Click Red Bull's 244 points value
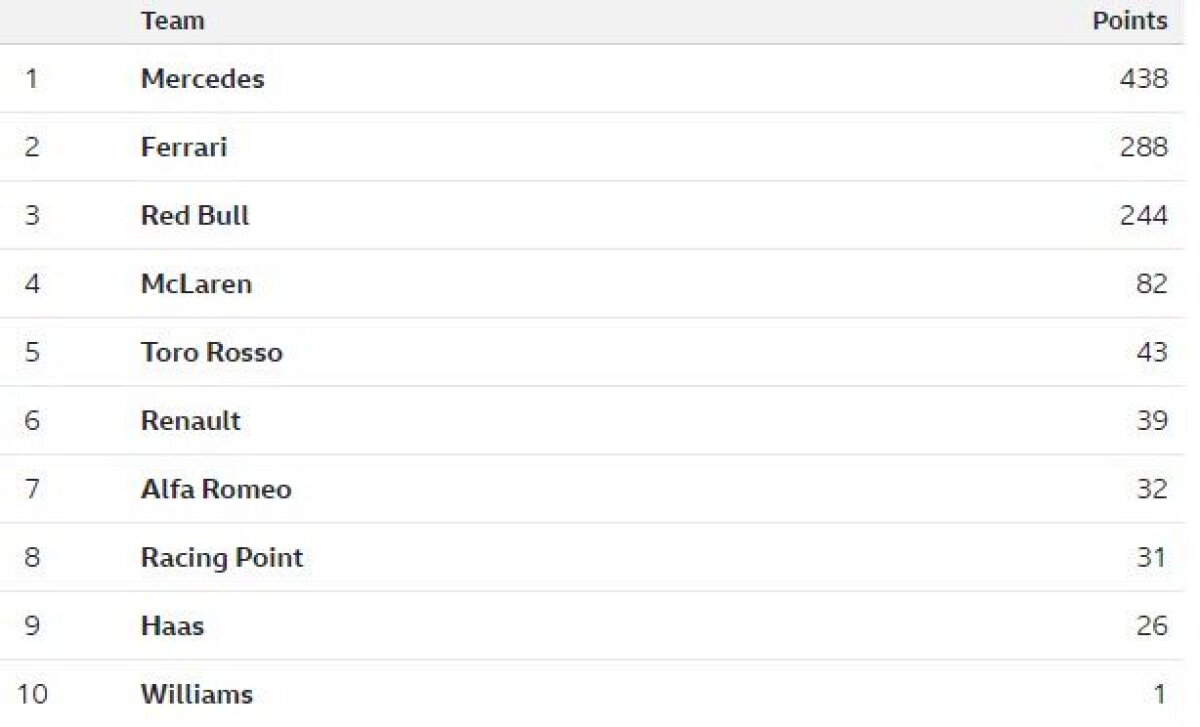The width and height of the screenshot is (1200, 727). coord(1143,216)
